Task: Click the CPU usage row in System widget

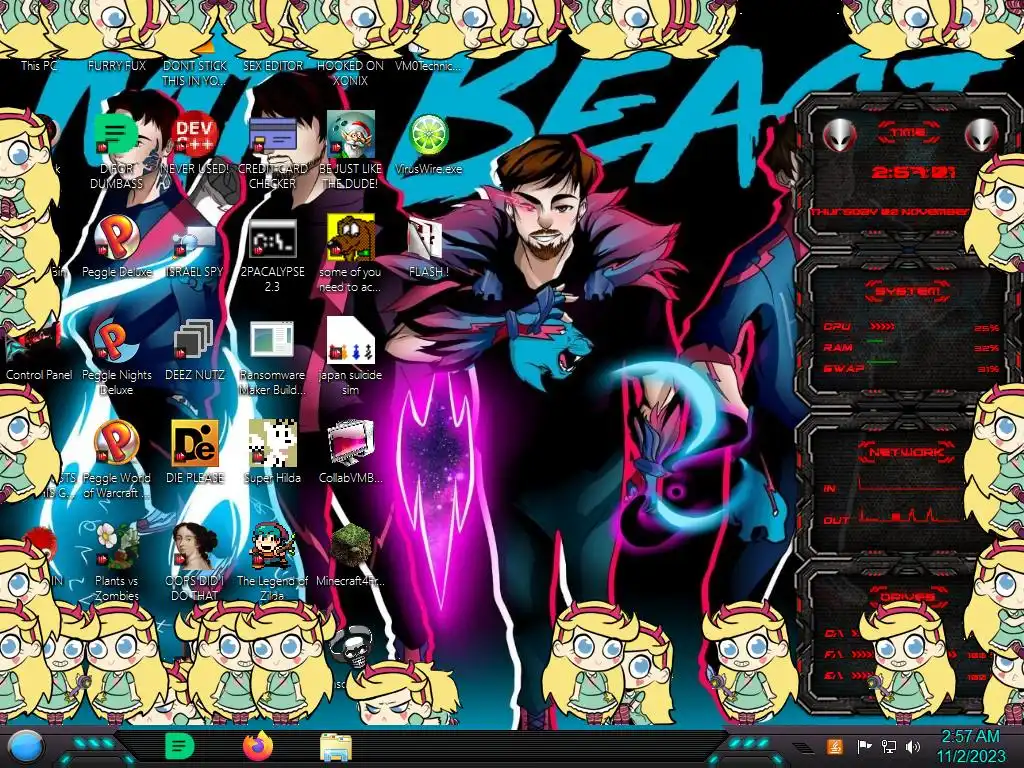Action: (x=911, y=327)
